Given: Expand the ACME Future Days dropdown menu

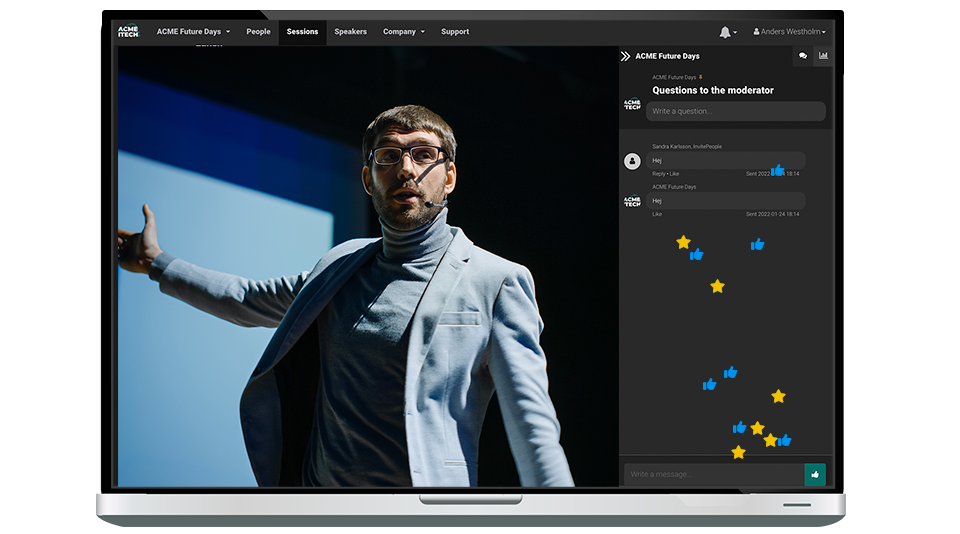Looking at the screenshot, I should click(x=193, y=32).
